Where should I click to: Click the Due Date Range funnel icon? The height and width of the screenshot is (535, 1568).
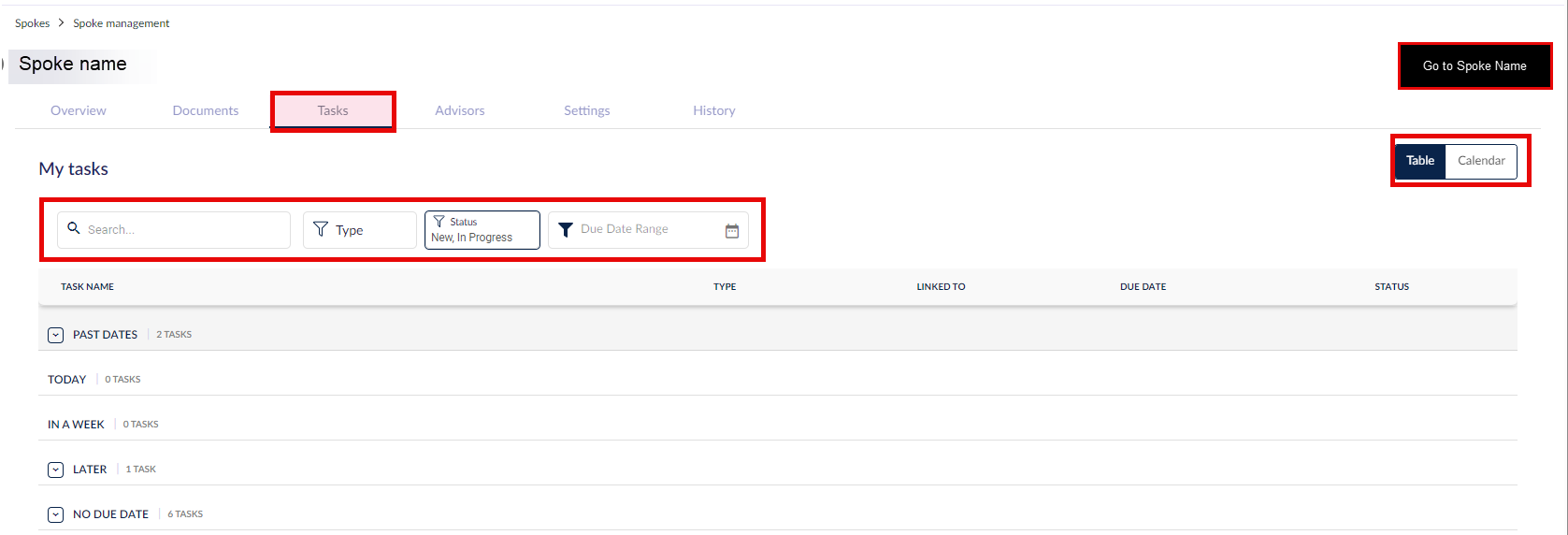566,229
